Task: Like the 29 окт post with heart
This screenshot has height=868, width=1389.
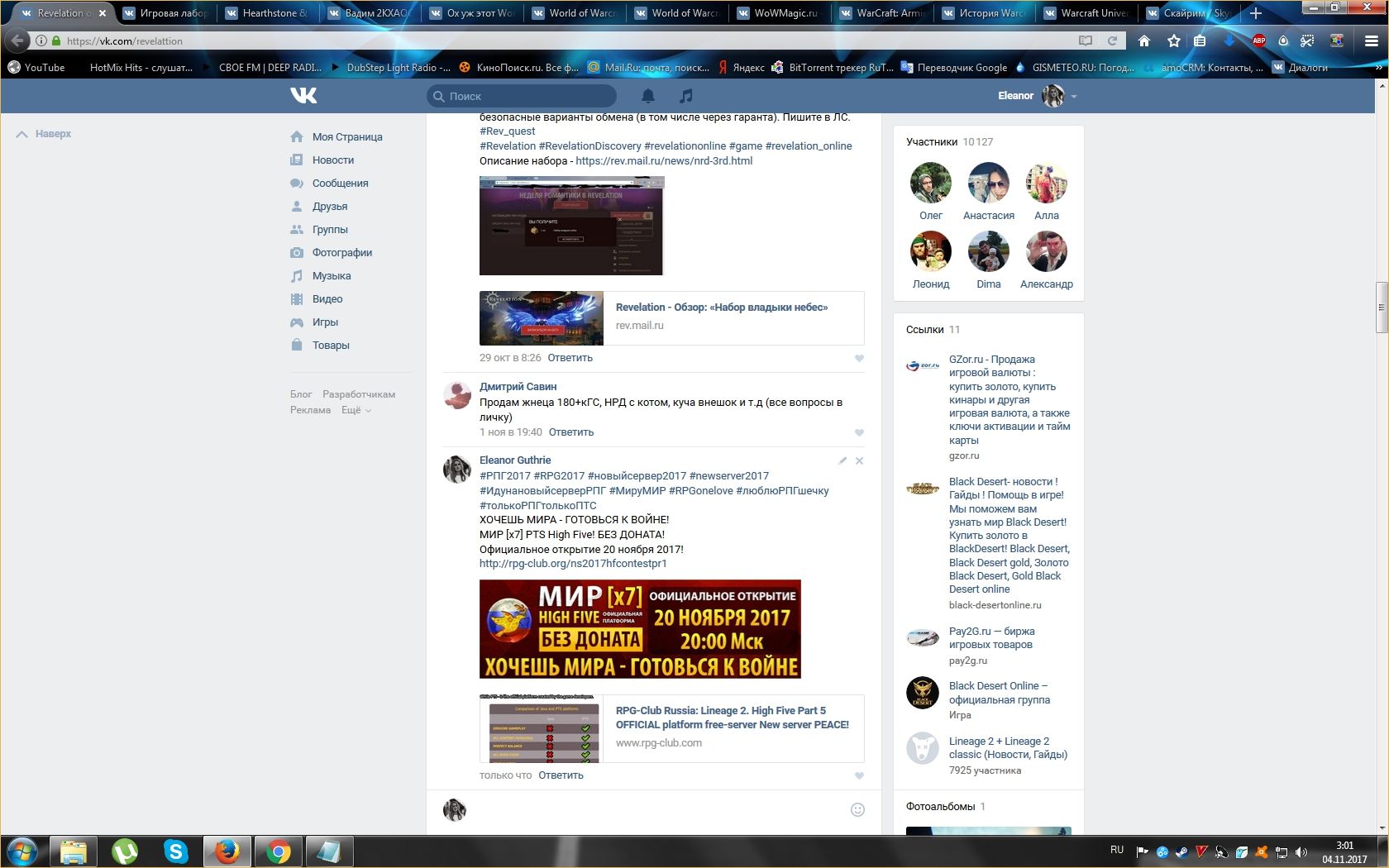Action: [x=859, y=358]
